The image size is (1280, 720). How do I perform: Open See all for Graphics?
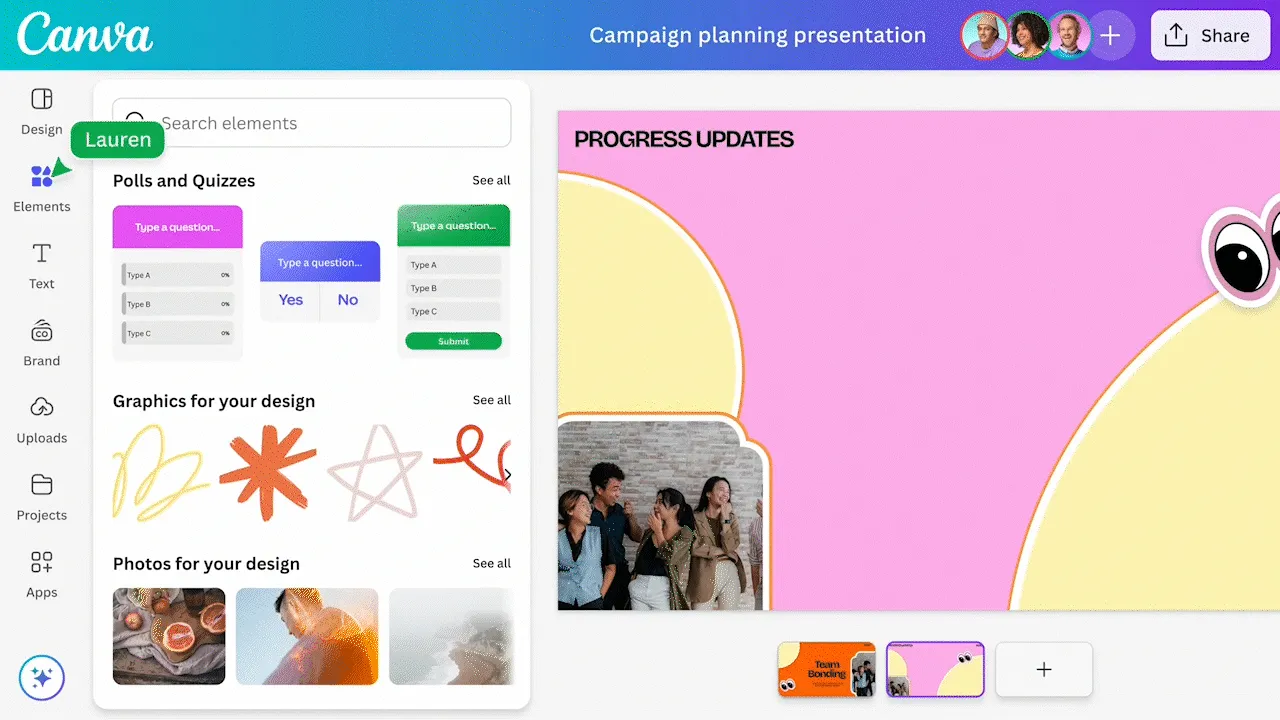pos(491,399)
